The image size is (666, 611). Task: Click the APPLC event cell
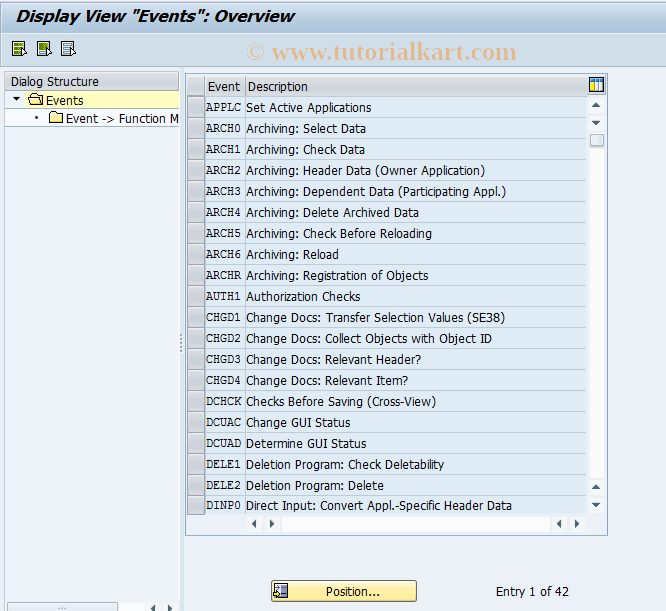(x=223, y=107)
